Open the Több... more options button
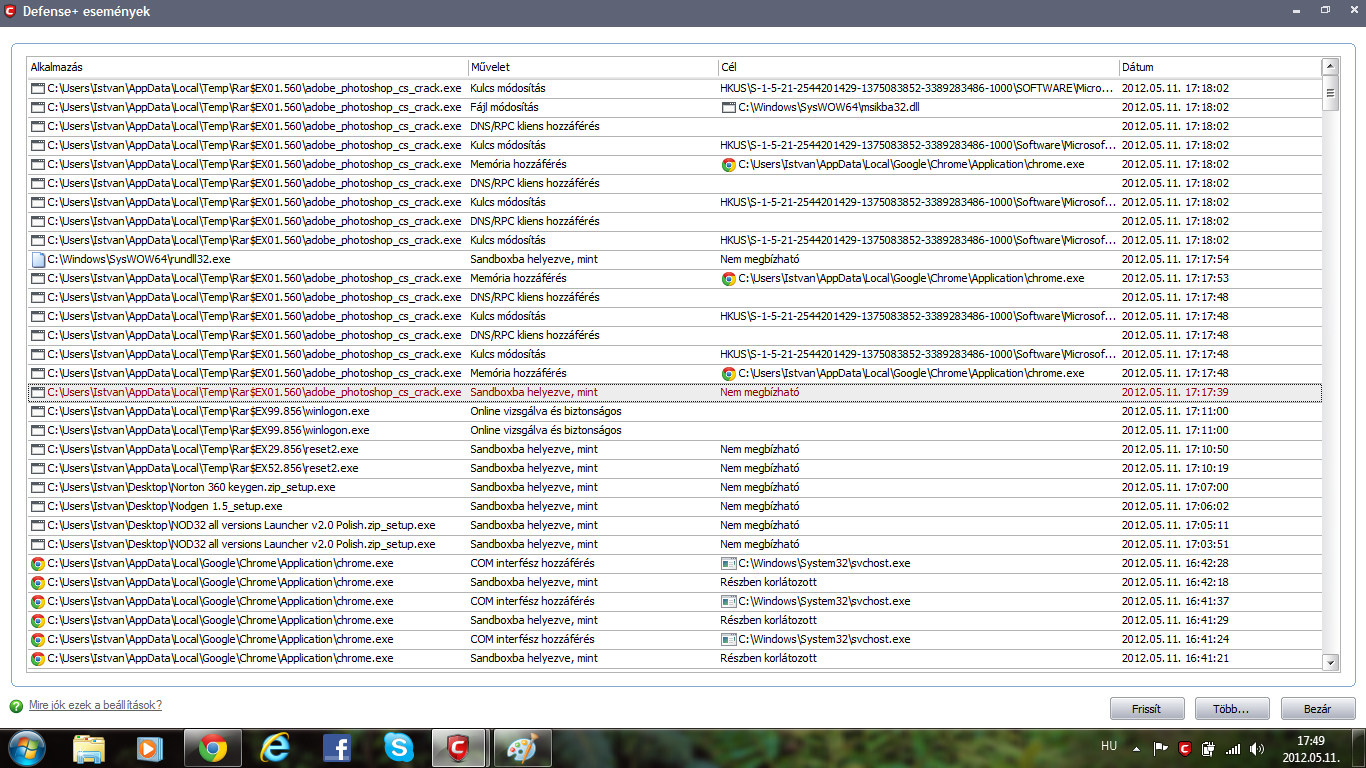1366x768 pixels. coord(1232,709)
